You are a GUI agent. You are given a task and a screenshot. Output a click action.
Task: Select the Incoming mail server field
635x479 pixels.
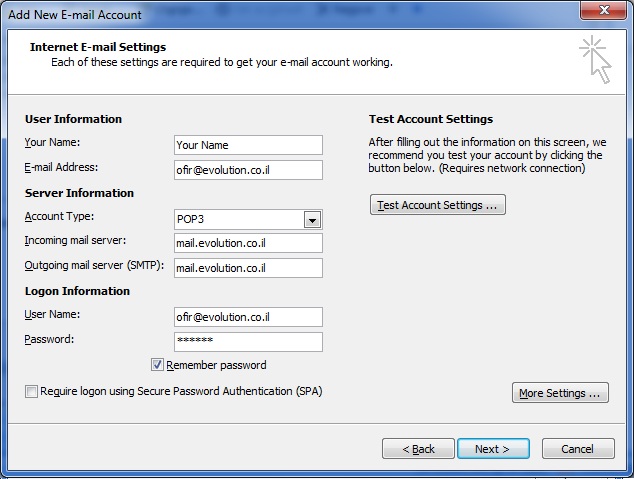pos(248,243)
